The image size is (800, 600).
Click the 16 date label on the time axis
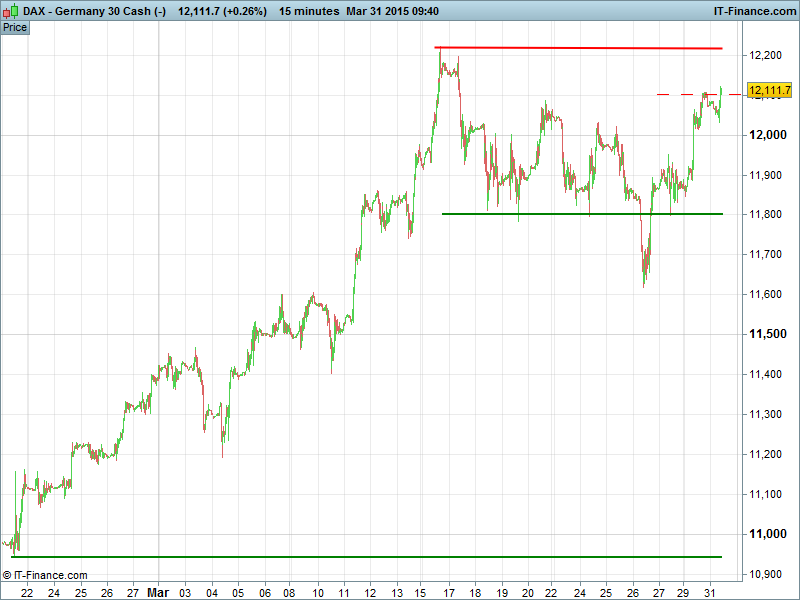(x=422, y=592)
